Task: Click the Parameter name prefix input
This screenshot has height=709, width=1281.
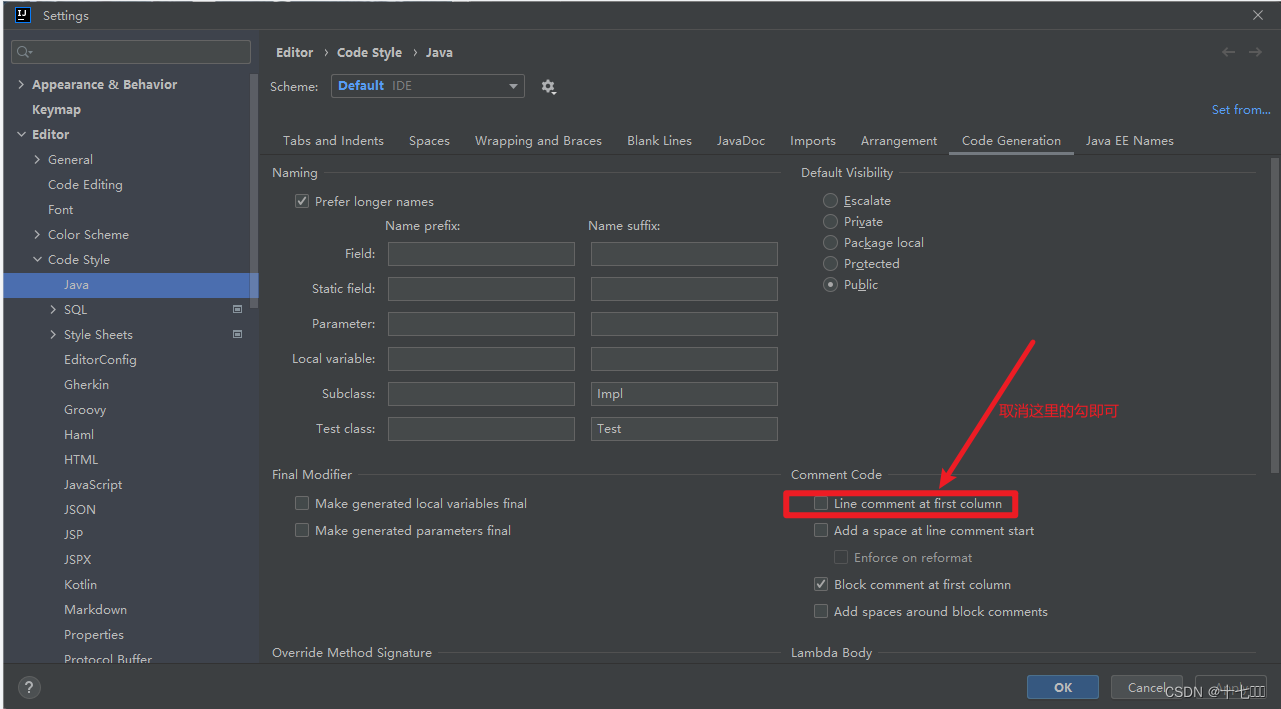Action: click(x=481, y=323)
